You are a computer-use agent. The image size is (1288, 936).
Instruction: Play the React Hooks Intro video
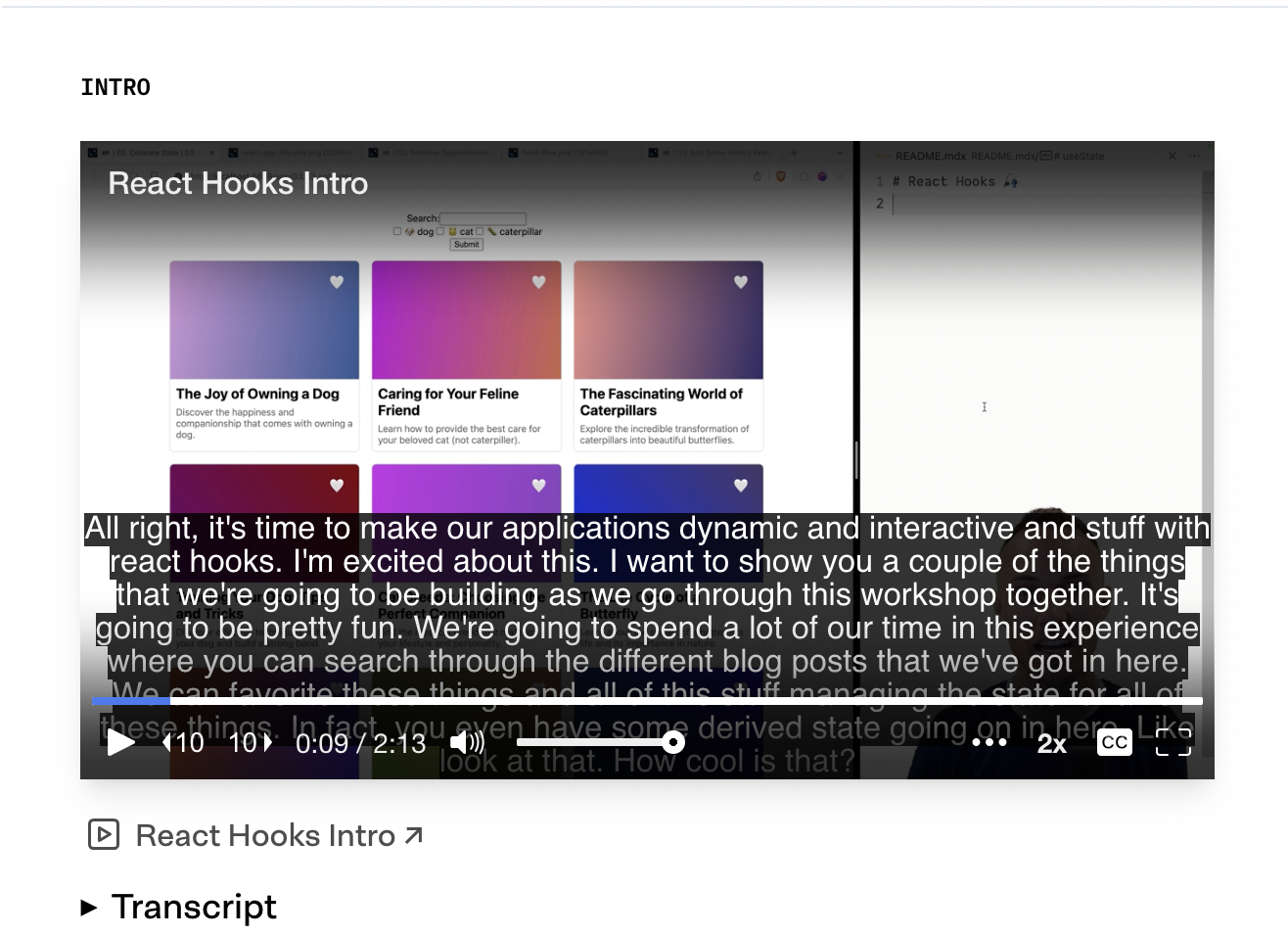pos(120,742)
